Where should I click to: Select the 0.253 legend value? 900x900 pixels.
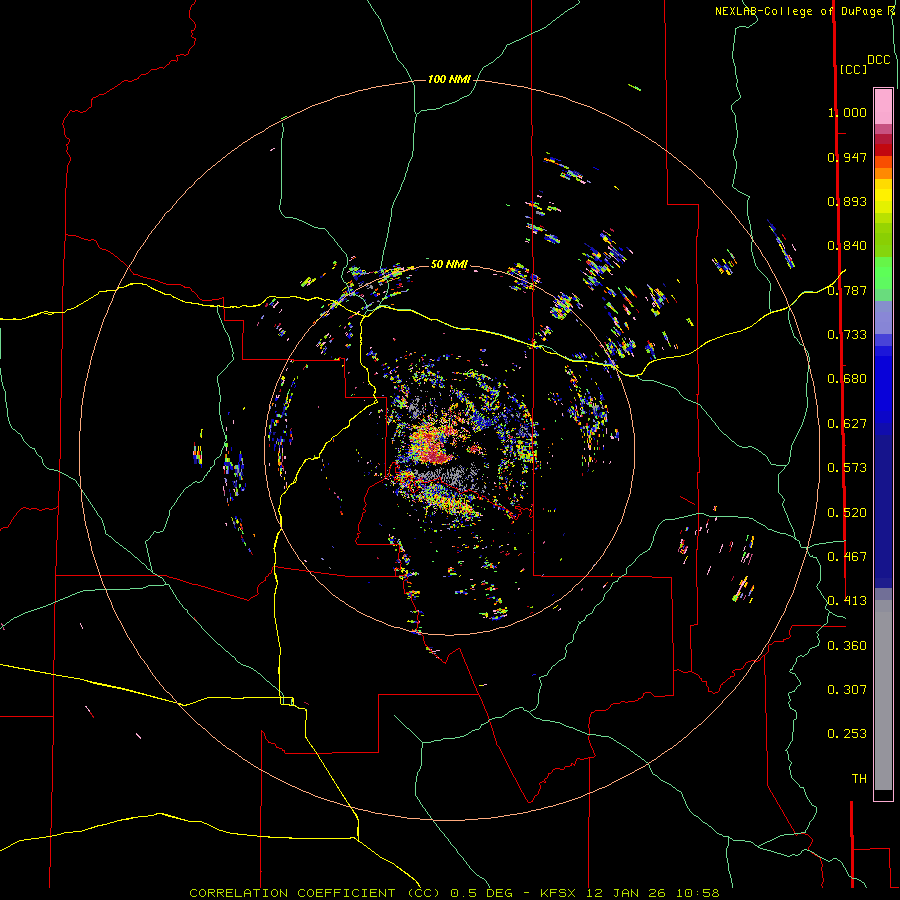(847, 734)
